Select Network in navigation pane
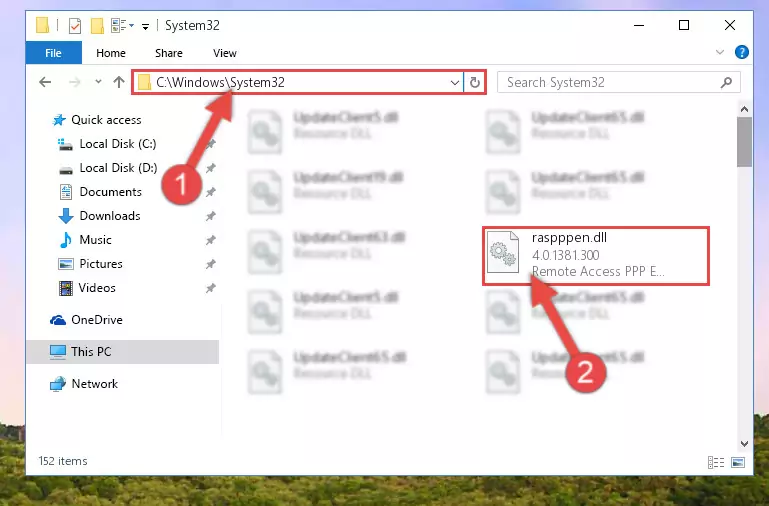The image size is (769, 506). point(95,383)
